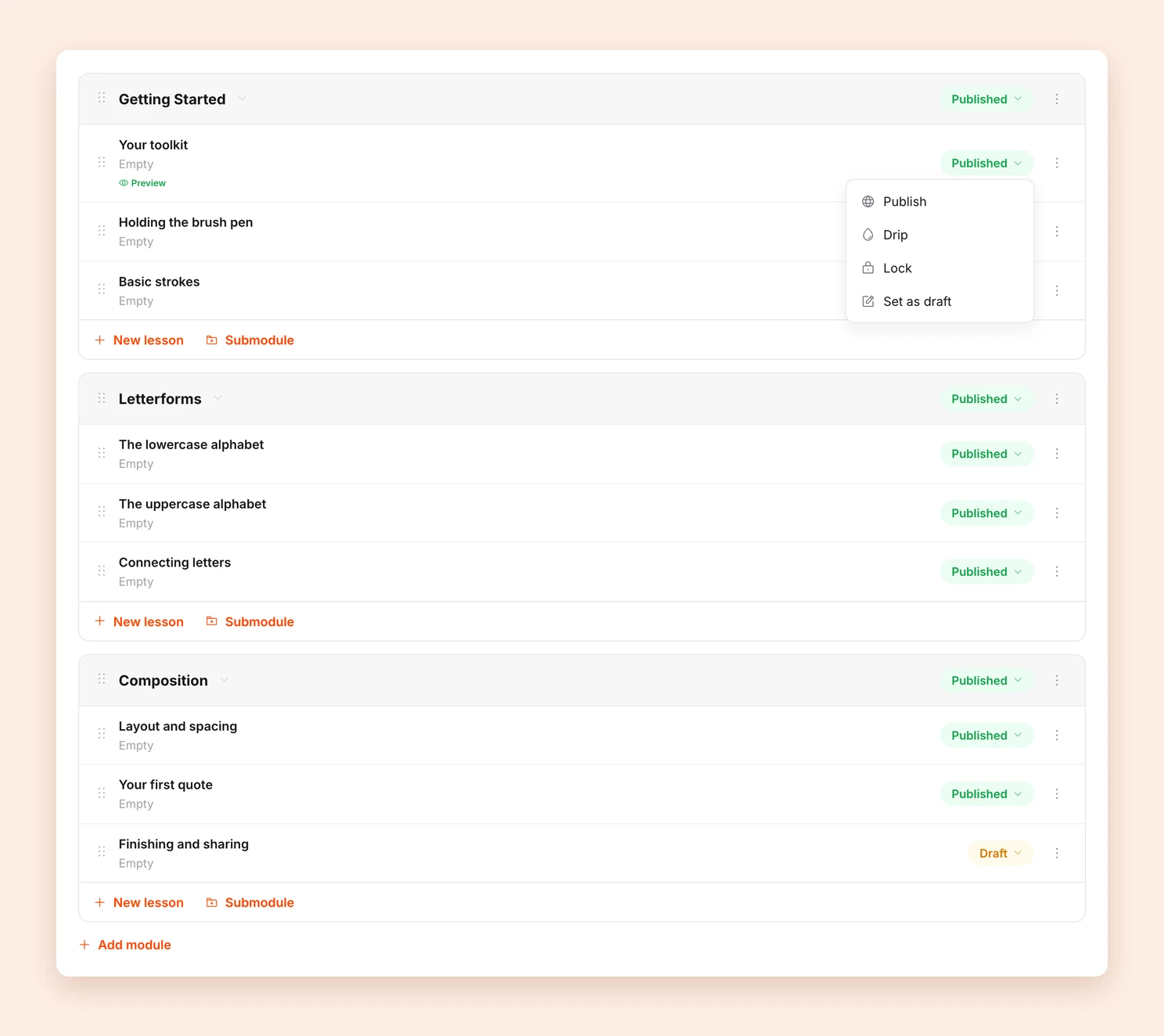Open more options for Finishing and sharing
Viewport: 1164px width, 1036px height.
(1057, 853)
